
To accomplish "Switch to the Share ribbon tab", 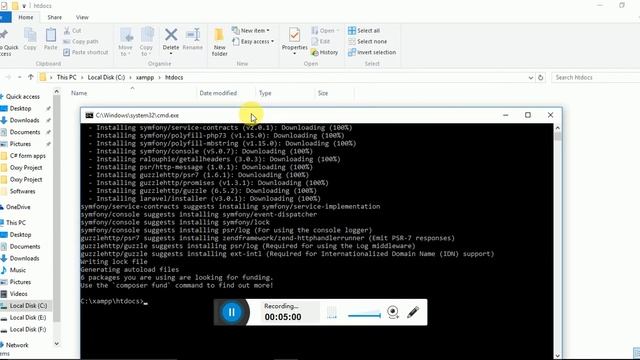I will [x=54, y=17].
